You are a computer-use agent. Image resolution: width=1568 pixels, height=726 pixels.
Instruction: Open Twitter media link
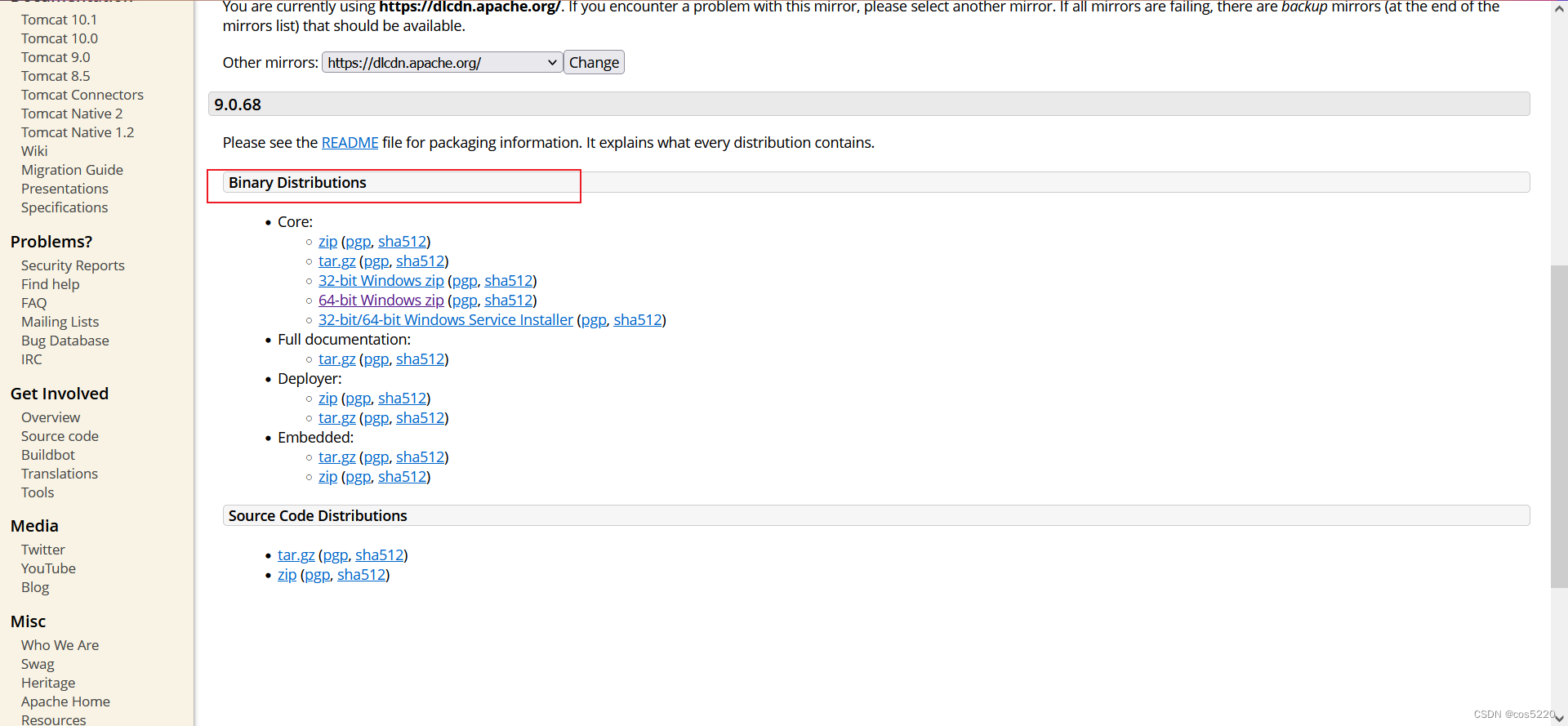click(42, 550)
